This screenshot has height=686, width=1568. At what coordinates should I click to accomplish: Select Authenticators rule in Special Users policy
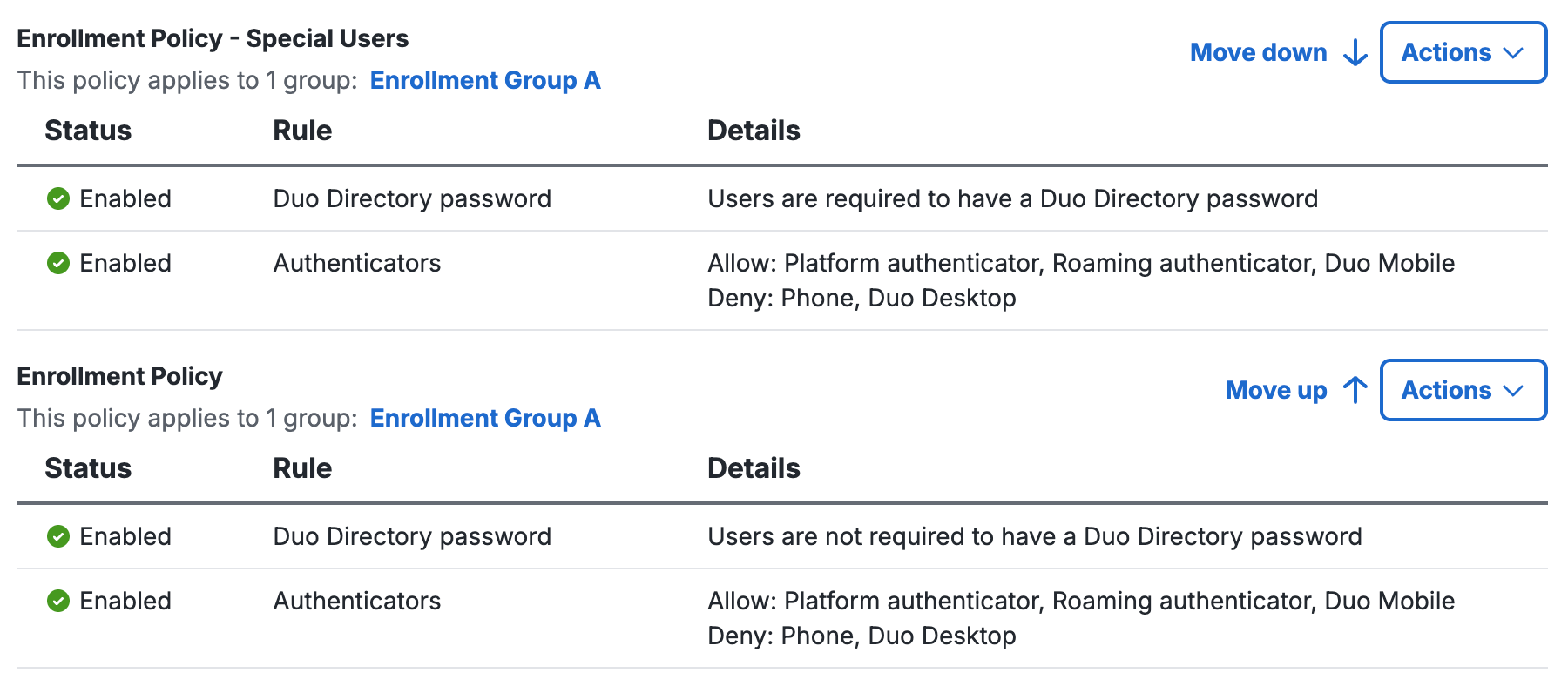coord(357,263)
